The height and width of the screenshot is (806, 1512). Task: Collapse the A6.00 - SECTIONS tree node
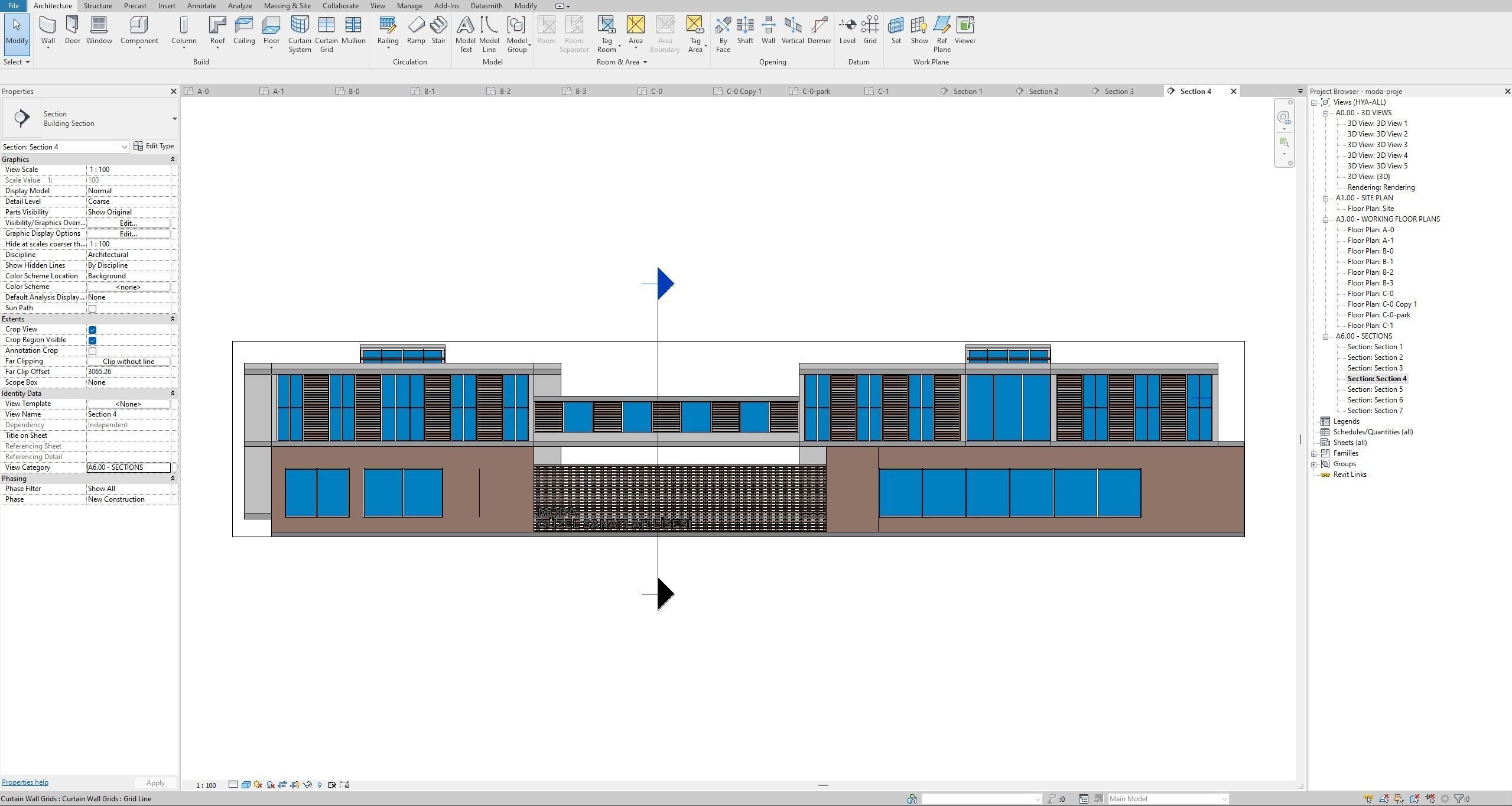(1325, 337)
